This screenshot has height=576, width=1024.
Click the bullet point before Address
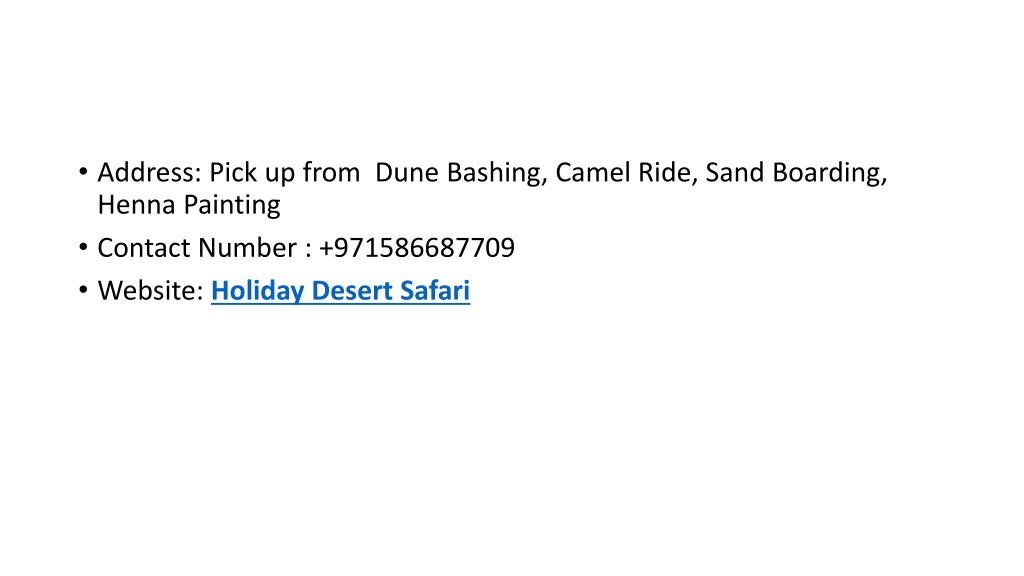(83, 172)
